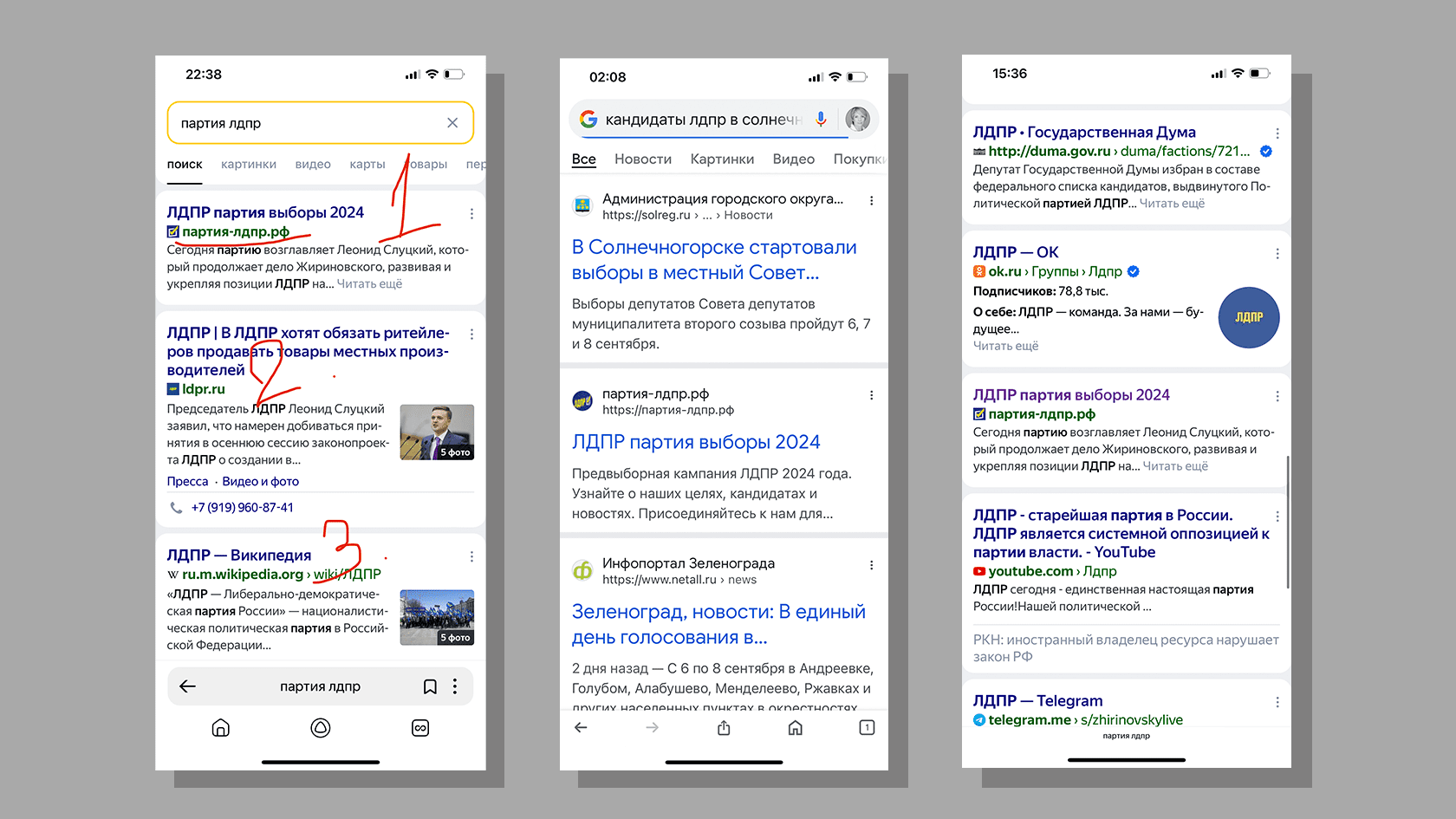Open options for the ЛДПР — OK result
The width and height of the screenshot is (1456, 819).
click(x=1277, y=254)
